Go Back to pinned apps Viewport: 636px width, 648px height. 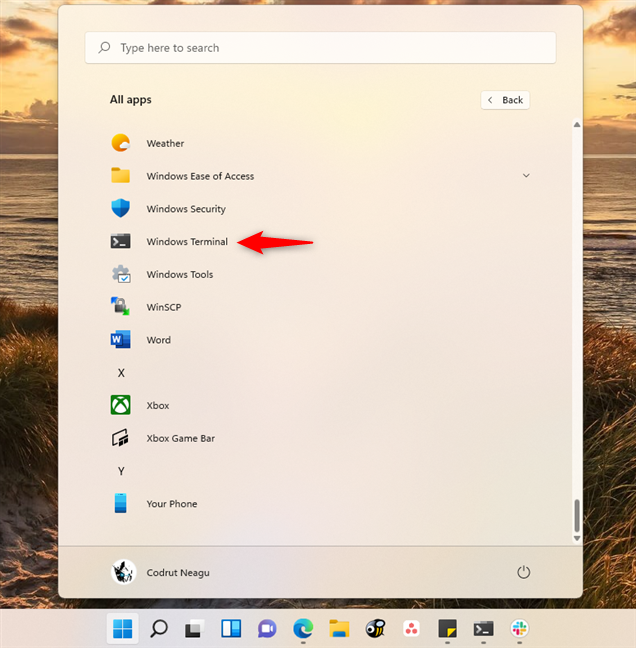(505, 100)
